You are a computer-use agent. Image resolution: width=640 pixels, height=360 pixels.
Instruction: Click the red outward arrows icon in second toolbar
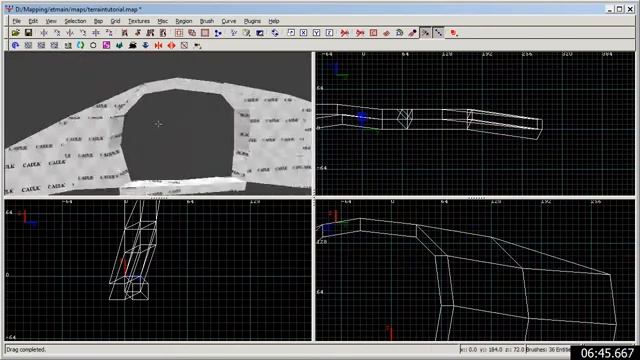171,45
